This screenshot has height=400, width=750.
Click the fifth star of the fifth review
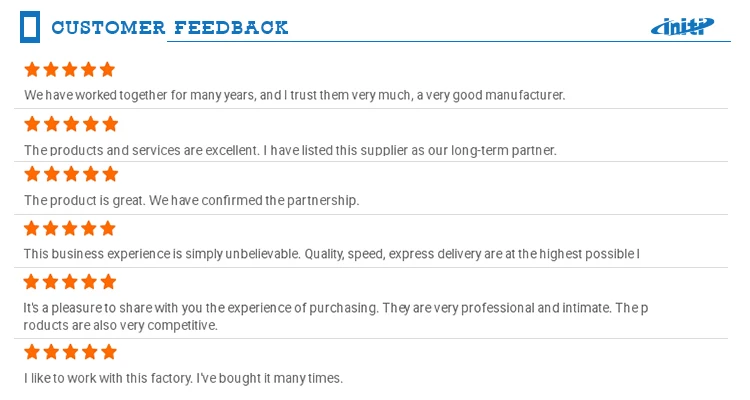pyautogui.click(x=108, y=282)
